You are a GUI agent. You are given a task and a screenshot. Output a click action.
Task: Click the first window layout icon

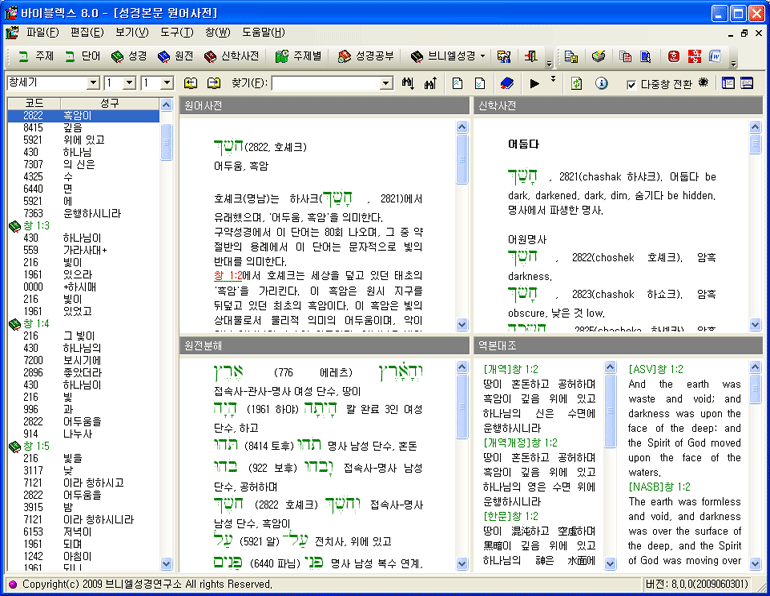point(728,83)
